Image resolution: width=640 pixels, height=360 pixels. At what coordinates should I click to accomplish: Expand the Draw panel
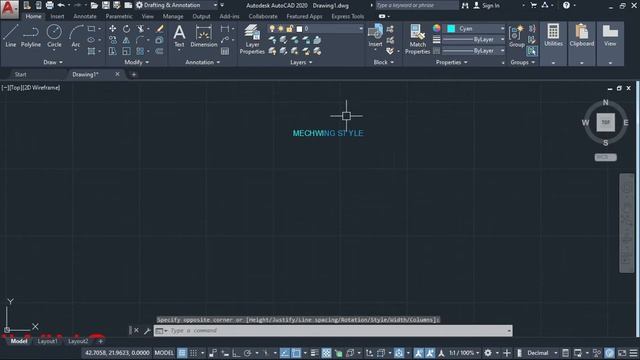click(x=53, y=62)
